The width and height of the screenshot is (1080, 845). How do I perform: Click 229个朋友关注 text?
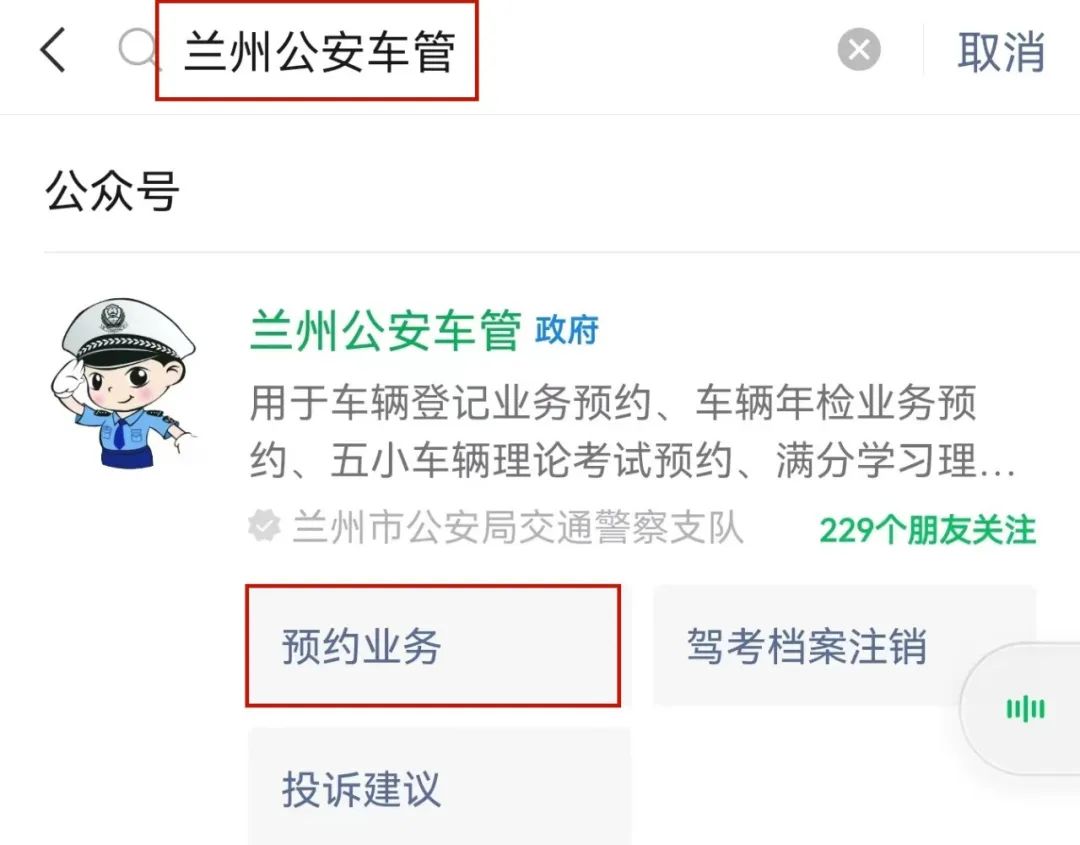(x=927, y=530)
